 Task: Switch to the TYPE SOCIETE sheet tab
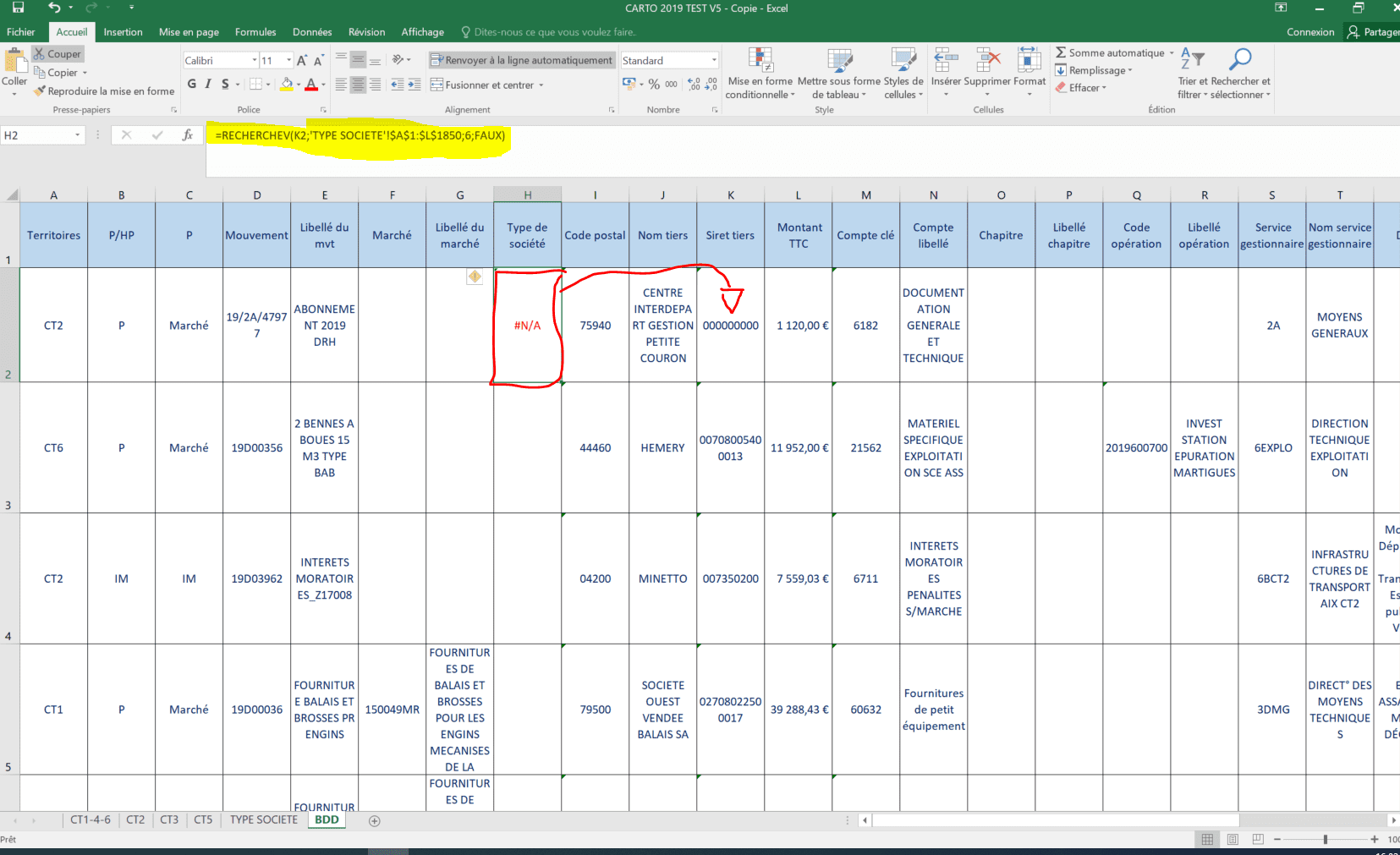tap(264, 819)
